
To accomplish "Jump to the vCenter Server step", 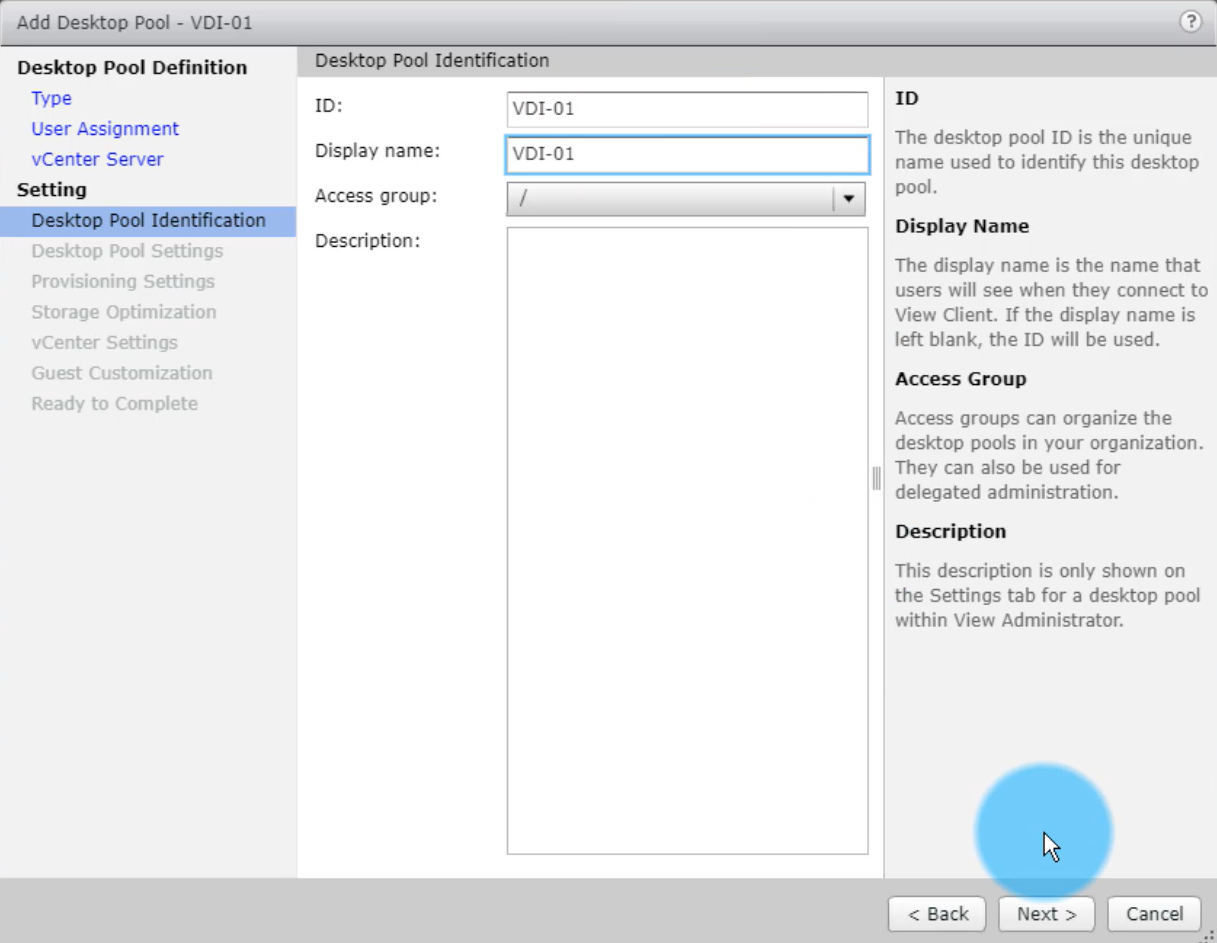I will point(97,159).
